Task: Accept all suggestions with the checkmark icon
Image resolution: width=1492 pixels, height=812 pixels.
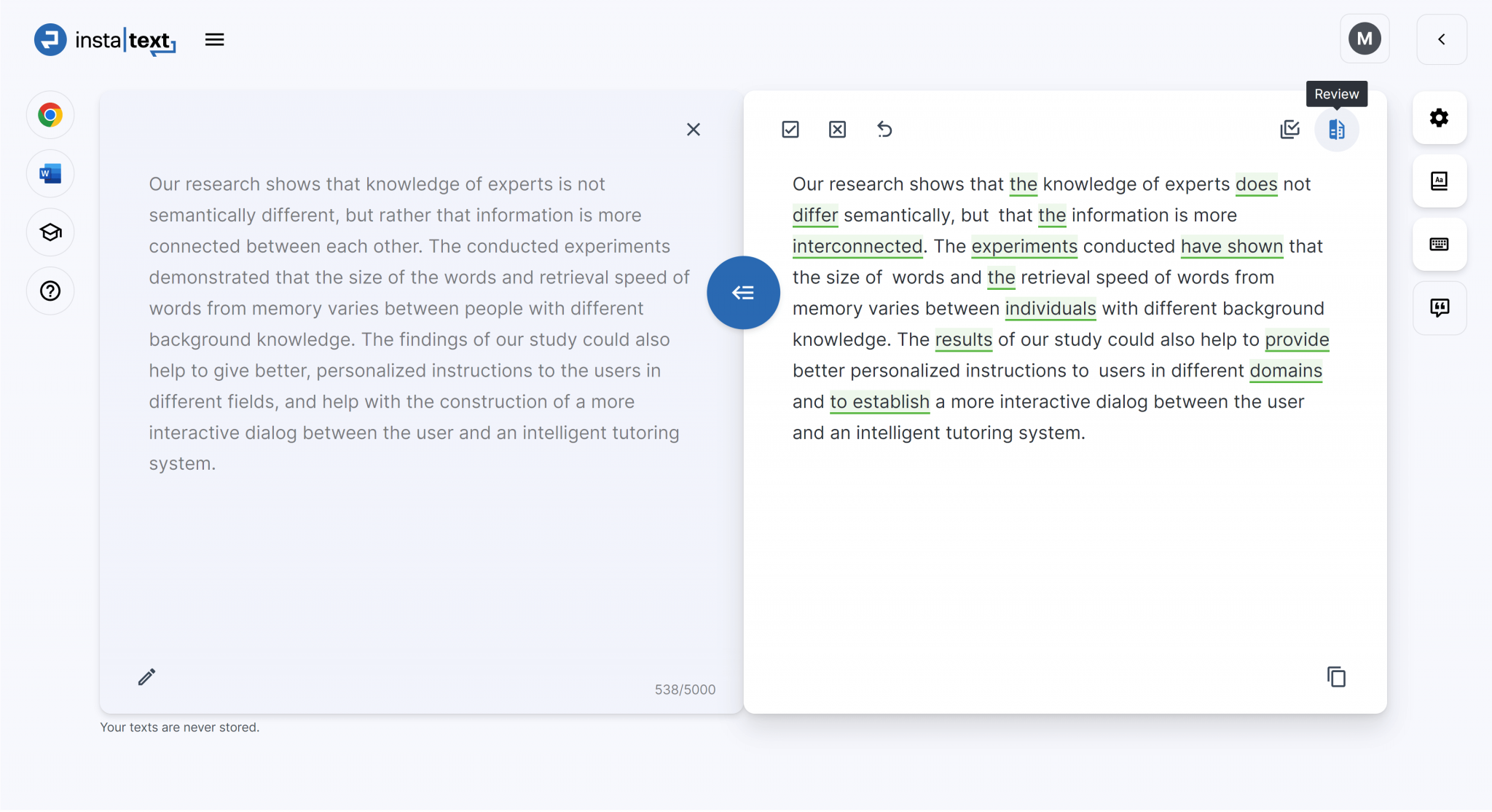Action: (790, 129)
